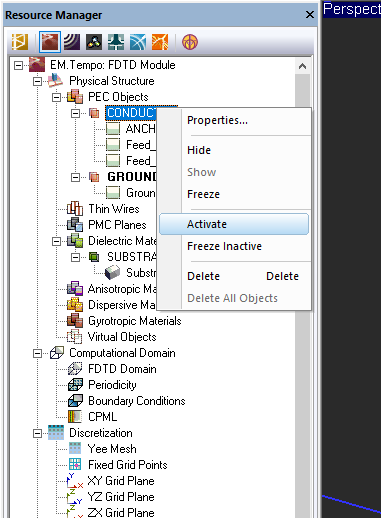Select FDTD Domain in the tree
This screenshot has height=518, width=381.
click(x=122, y=369)
